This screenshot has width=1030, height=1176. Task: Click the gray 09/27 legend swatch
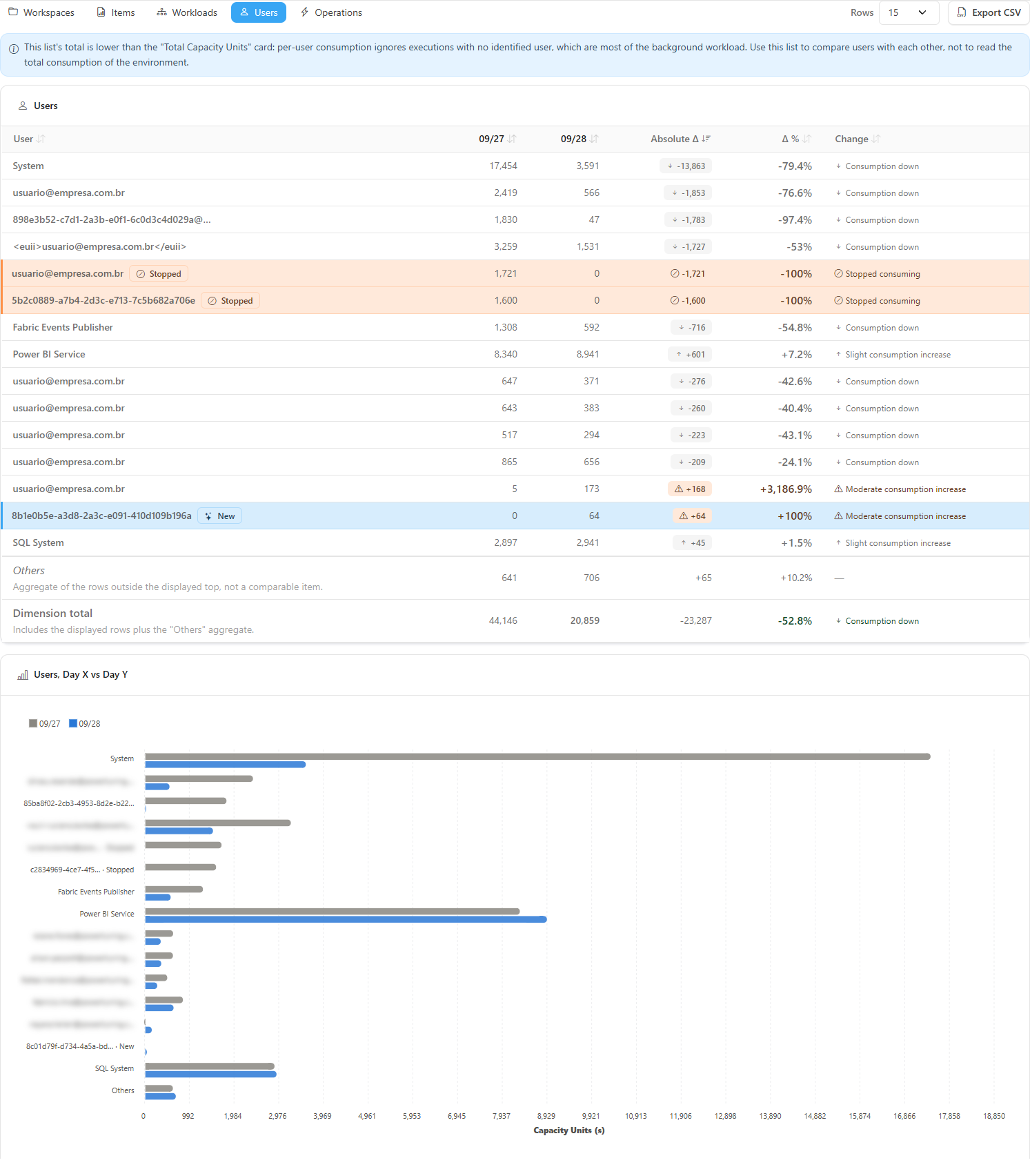pos(32,723)
